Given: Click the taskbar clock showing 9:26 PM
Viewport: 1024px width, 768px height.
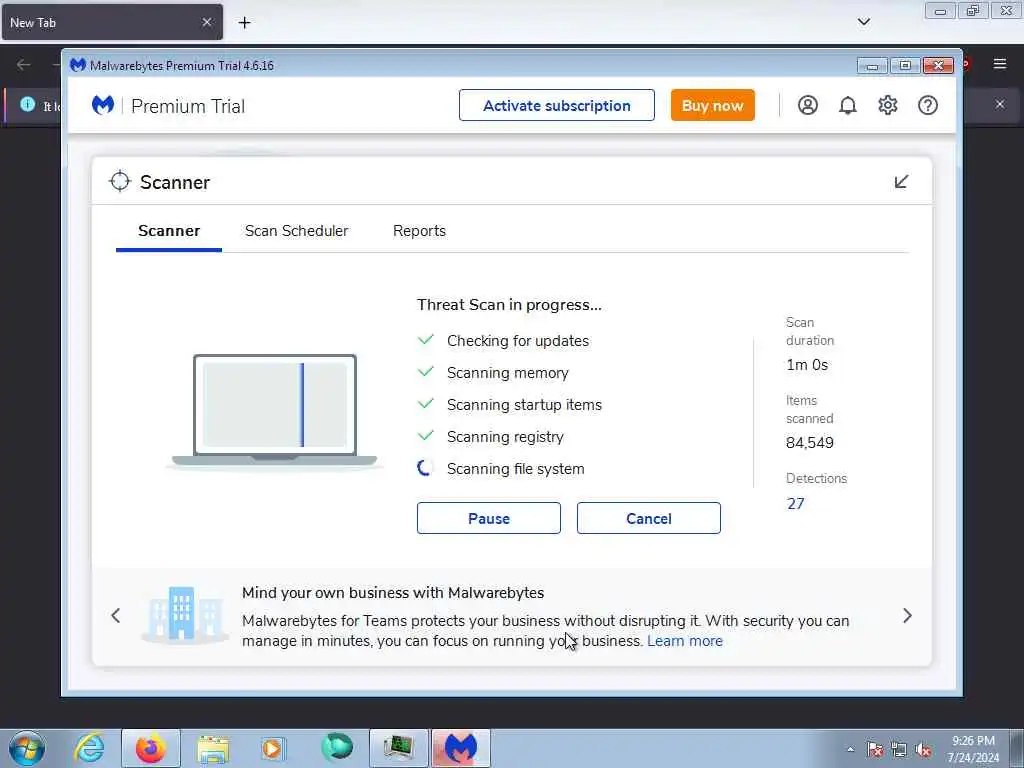Looking at the screenshot, I should click(x=973, y=749).
